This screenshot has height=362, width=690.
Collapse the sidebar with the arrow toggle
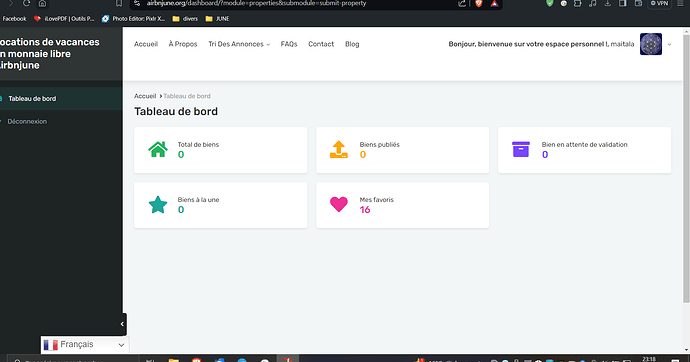(x=122, y=324)
